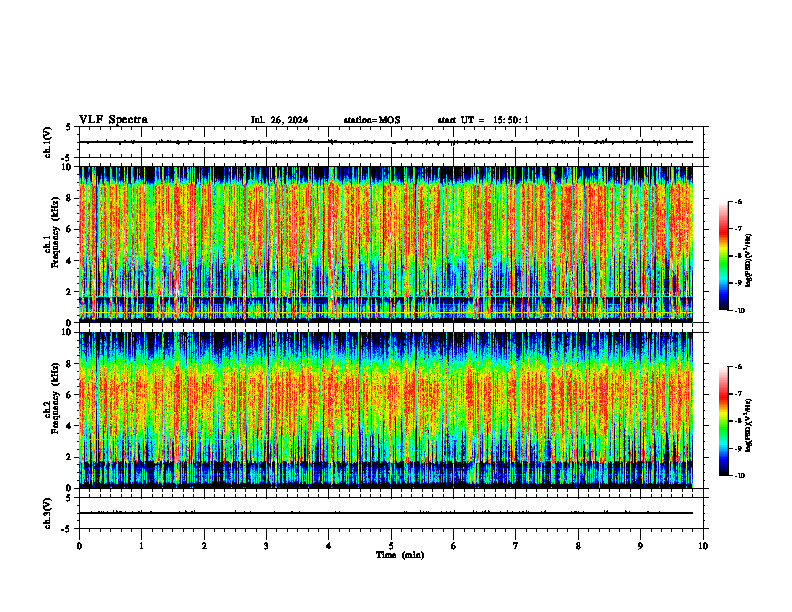Click the "-10" label on ch.2 colorbar
Screen dimensions: 792x612
pyautogui.click(x=739, y=476)
